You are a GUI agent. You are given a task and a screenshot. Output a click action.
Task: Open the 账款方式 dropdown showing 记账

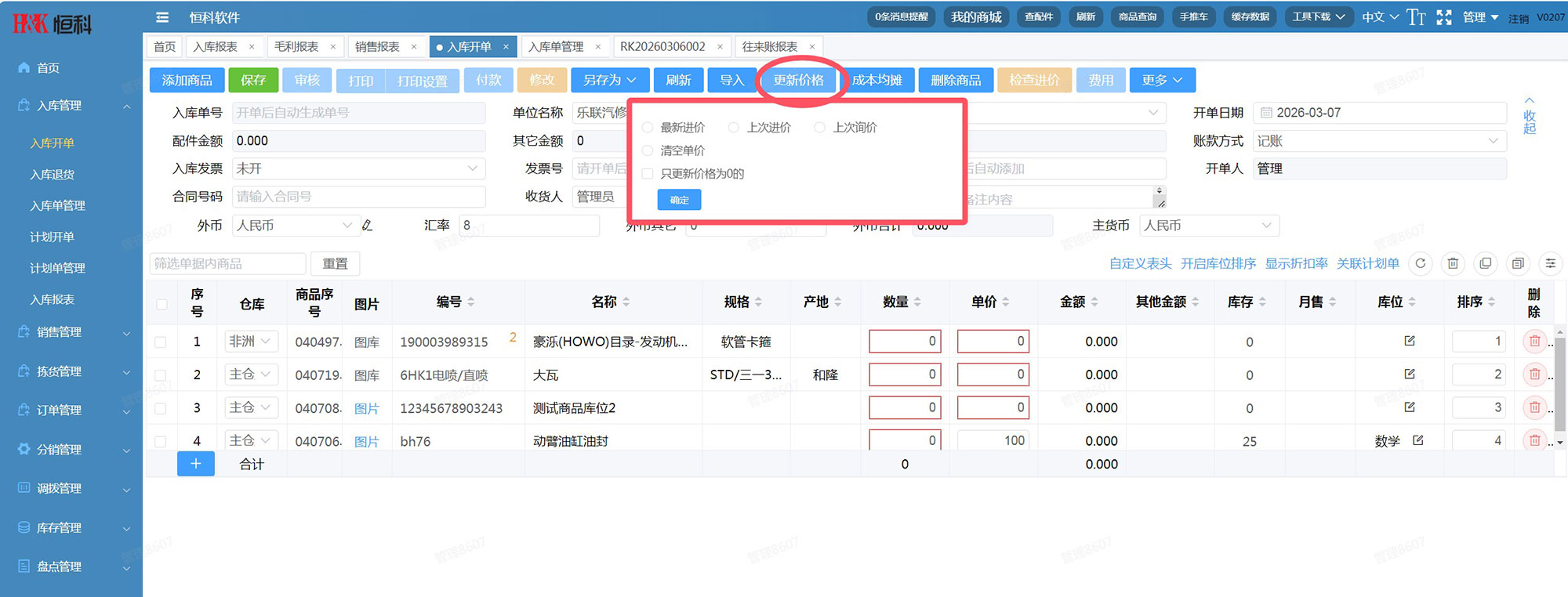pos(1379,141)
